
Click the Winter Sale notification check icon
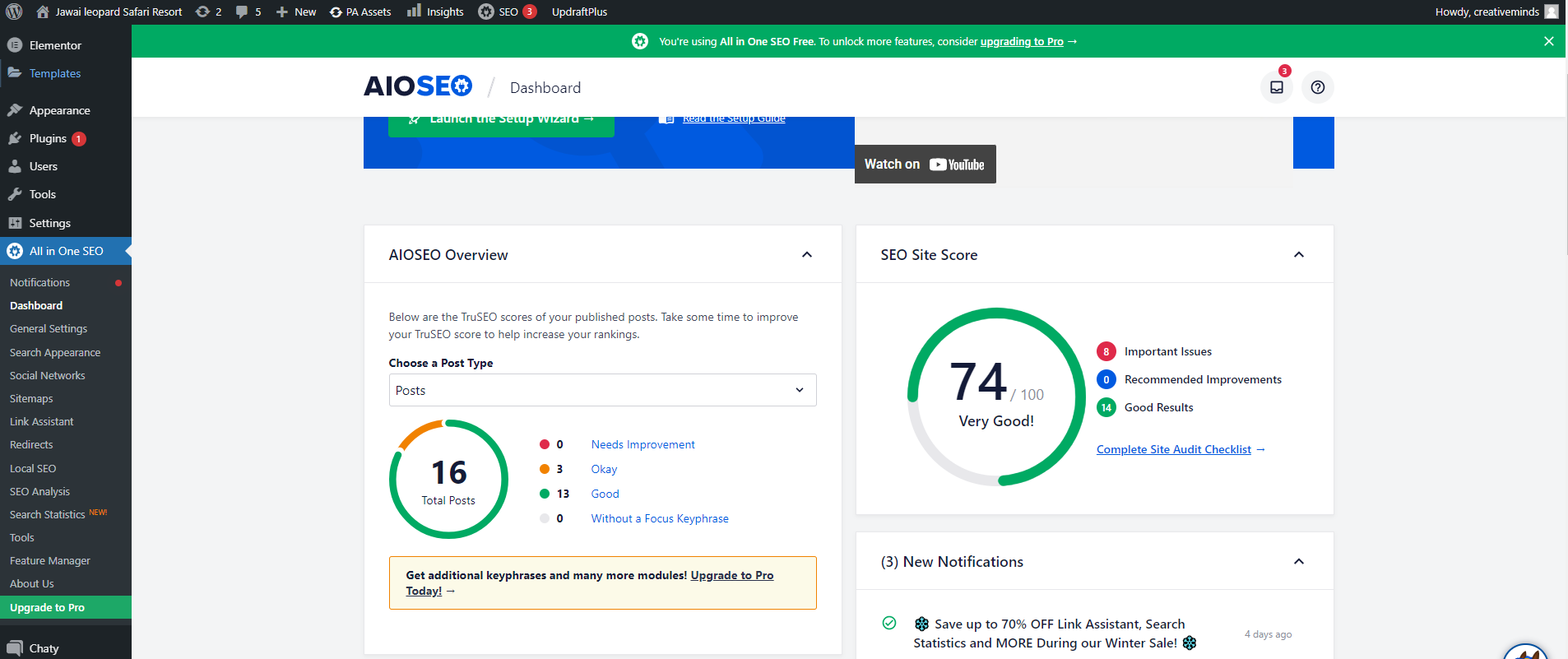[889, 623]
